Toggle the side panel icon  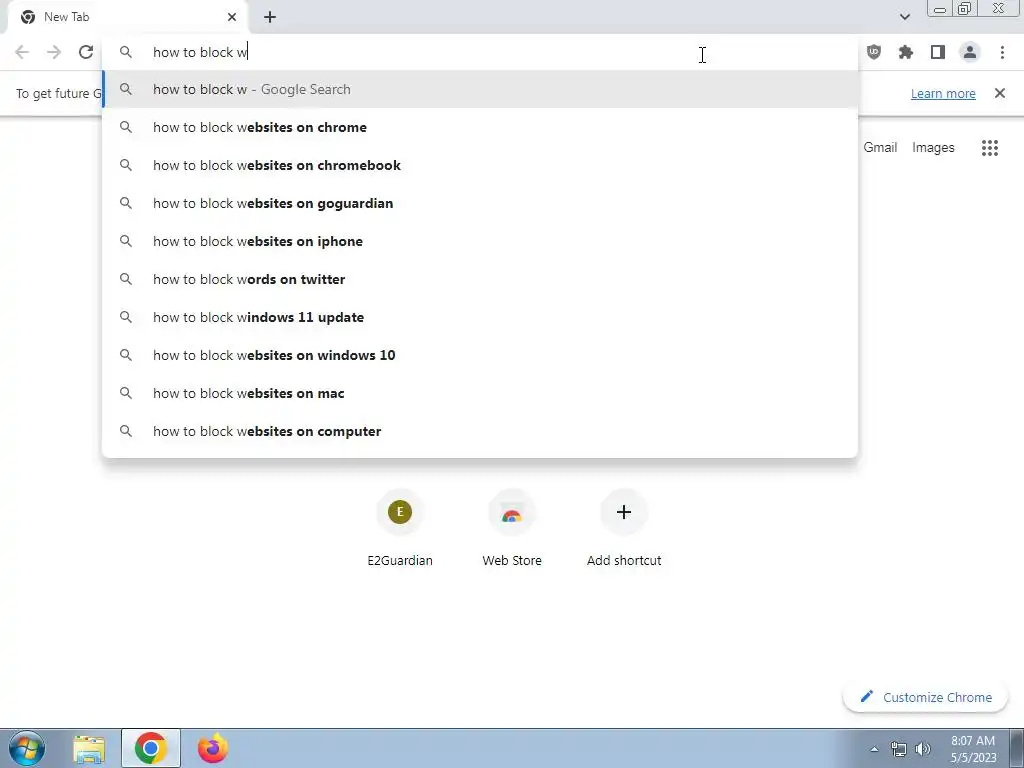(x=938, y=52)
